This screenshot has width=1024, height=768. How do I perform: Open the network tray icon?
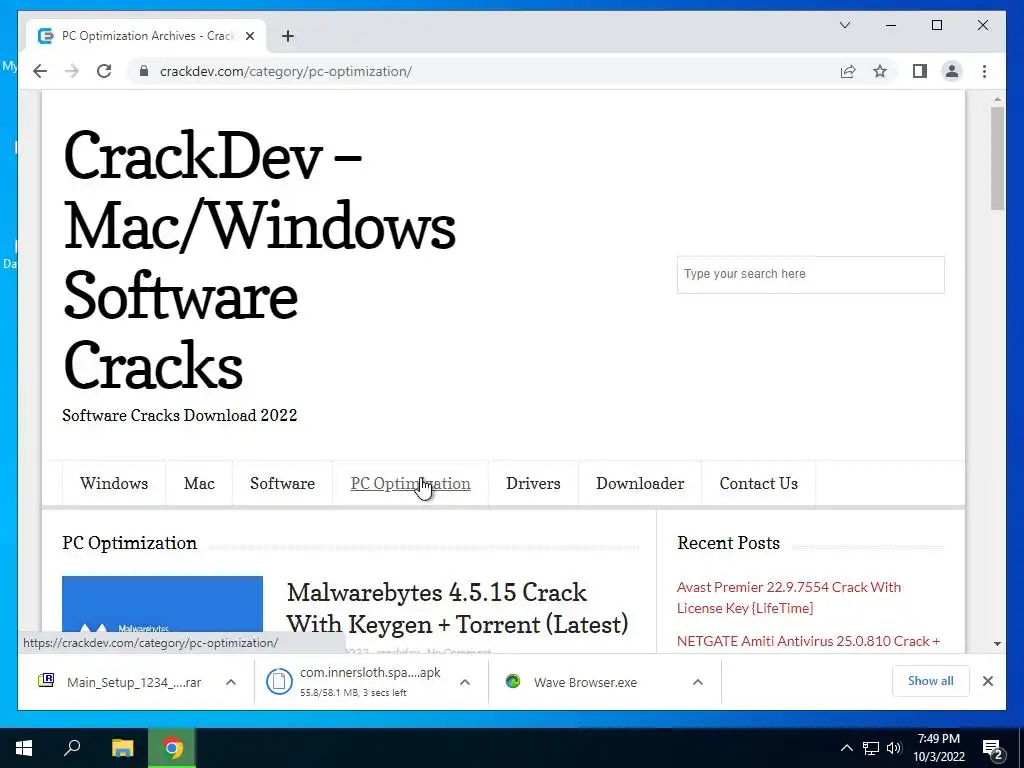point(871,748)
